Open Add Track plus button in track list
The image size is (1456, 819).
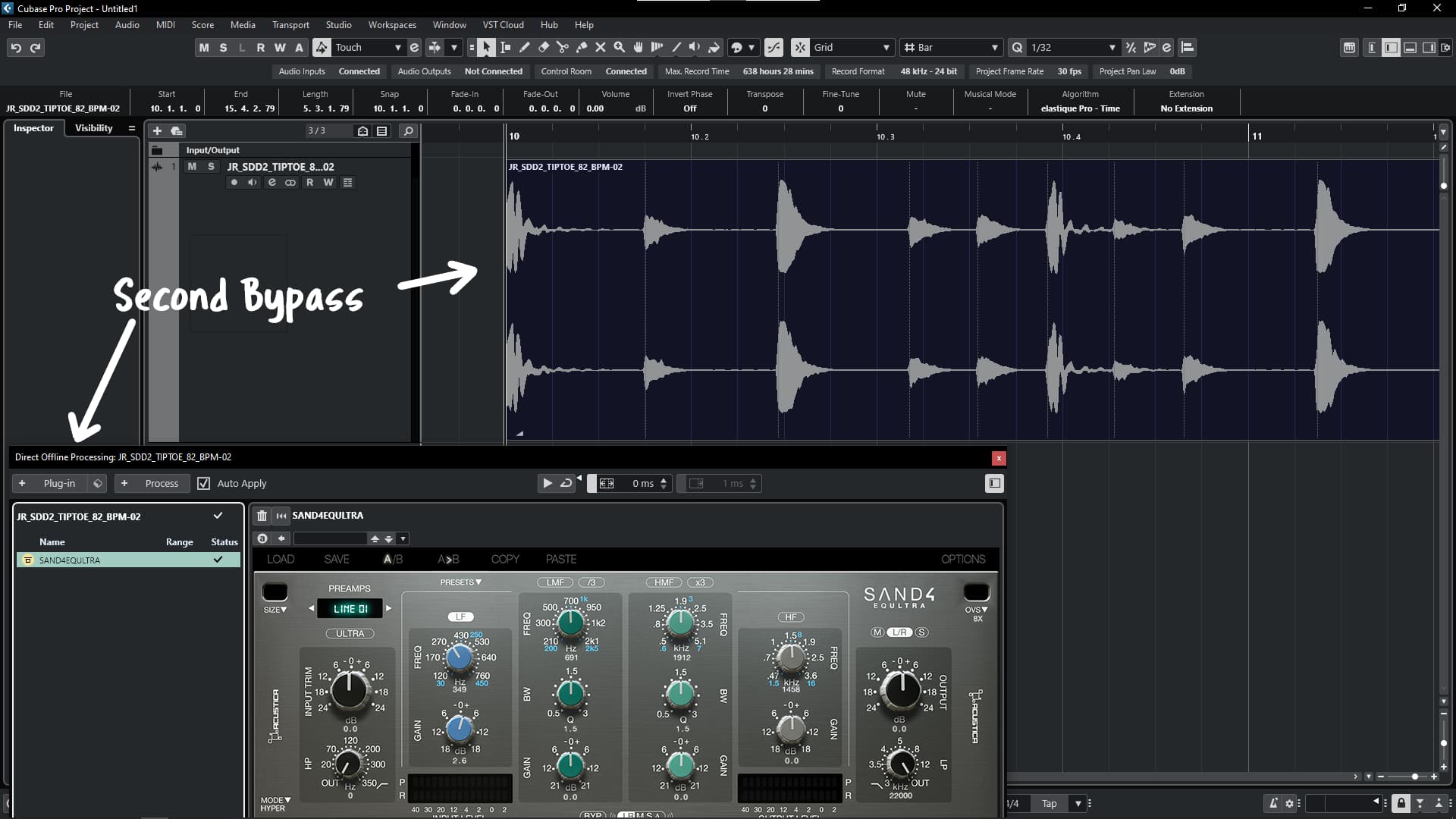[157, 131]
